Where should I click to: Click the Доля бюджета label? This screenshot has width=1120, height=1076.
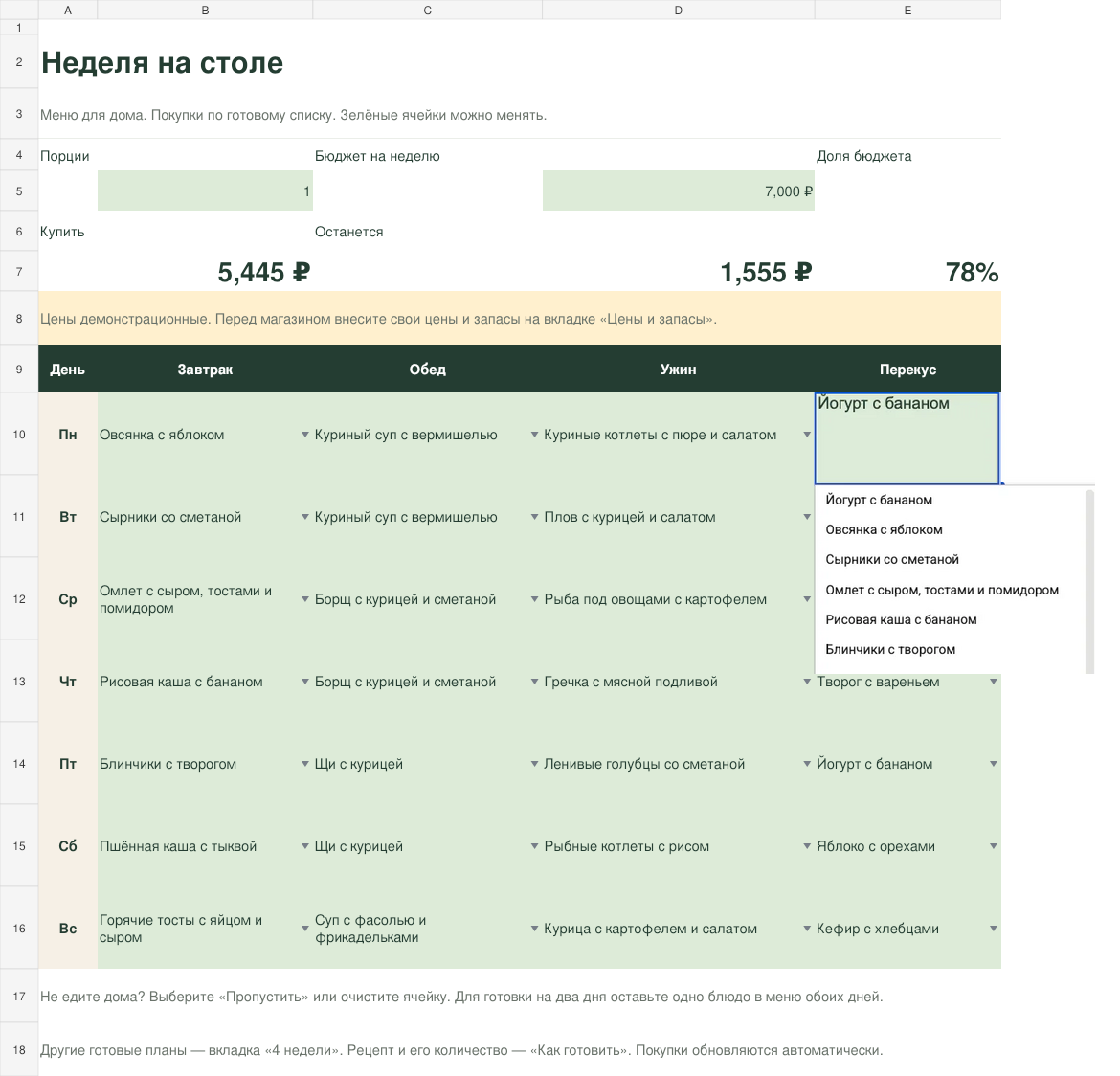pos(863,156)
